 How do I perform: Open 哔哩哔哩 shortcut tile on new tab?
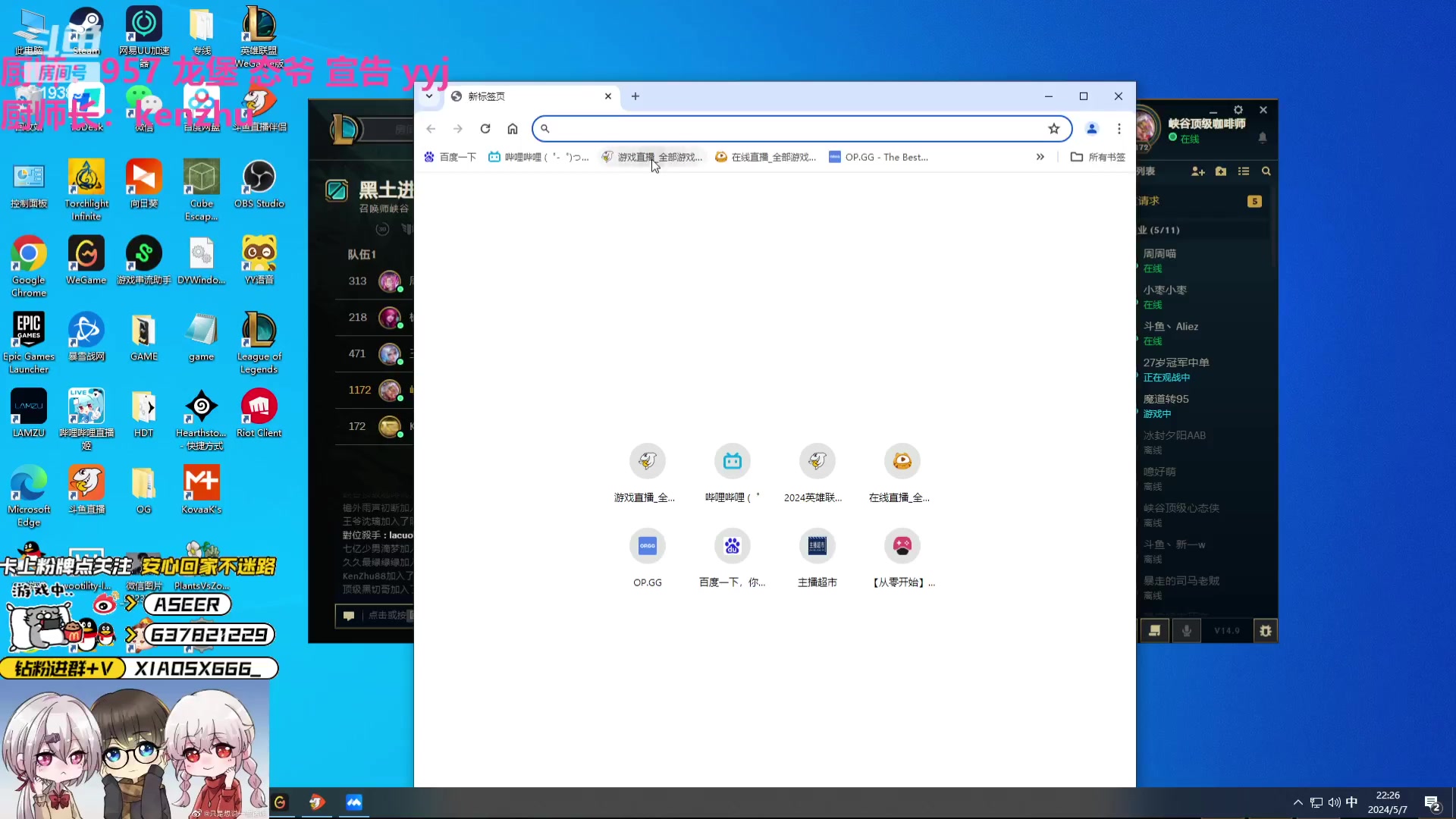tap(732, 473)
